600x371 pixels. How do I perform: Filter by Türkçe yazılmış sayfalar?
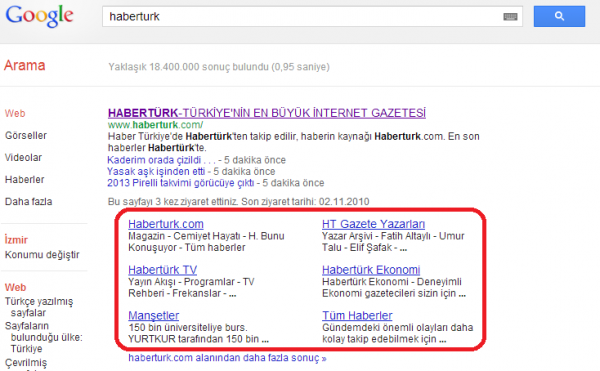point(39,307)
